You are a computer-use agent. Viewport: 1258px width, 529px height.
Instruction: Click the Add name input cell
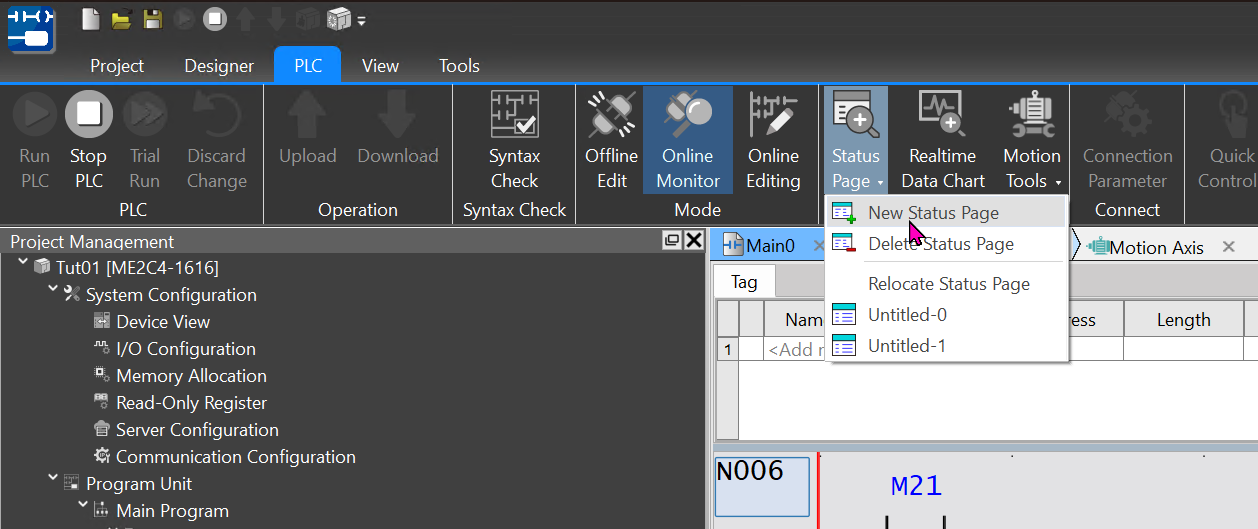[x=795, y=349]
